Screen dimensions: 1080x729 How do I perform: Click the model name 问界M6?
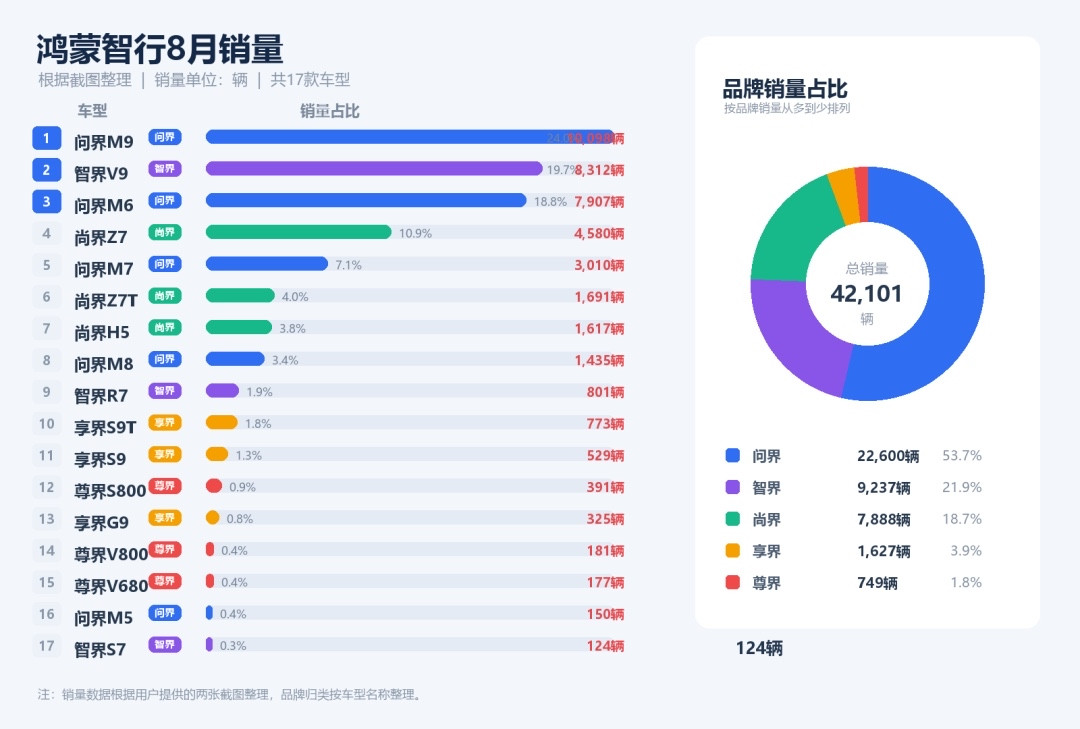pos(103,205)
